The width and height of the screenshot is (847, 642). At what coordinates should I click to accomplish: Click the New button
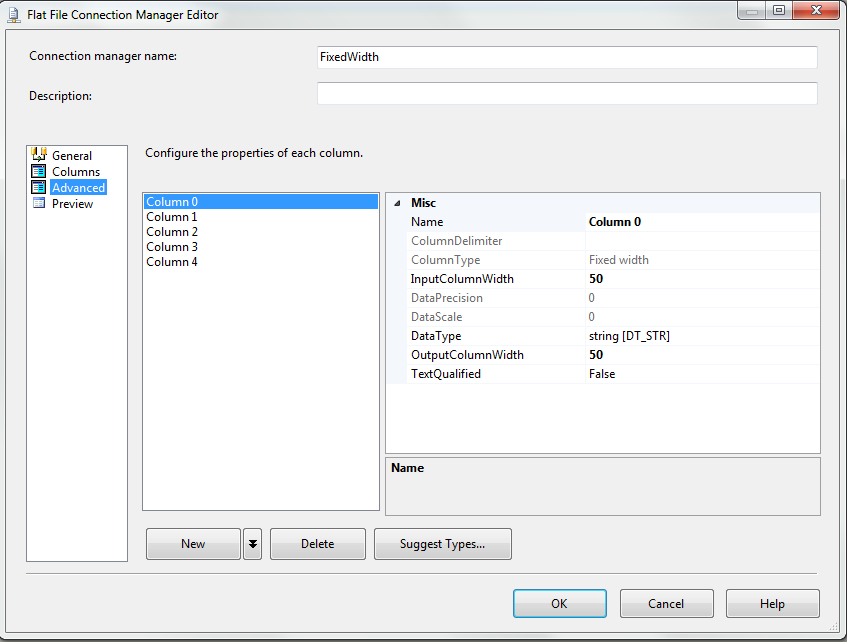(x=192, y=543)
